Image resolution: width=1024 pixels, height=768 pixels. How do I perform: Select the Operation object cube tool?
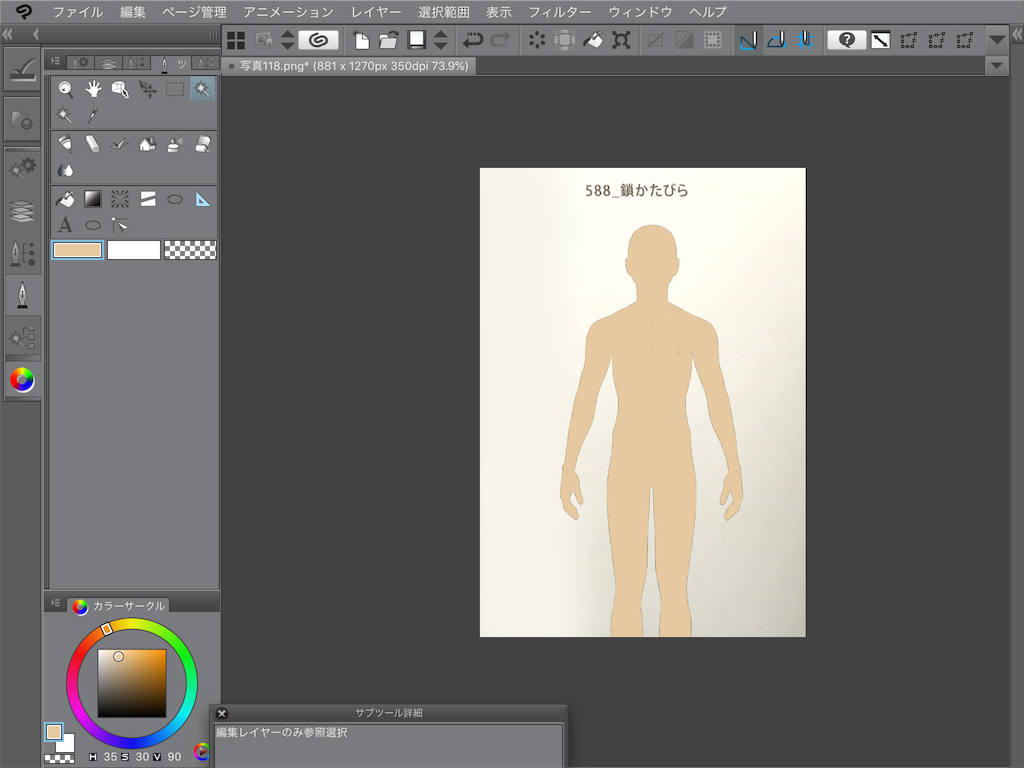pyautogui.click(x=120, y=89)
